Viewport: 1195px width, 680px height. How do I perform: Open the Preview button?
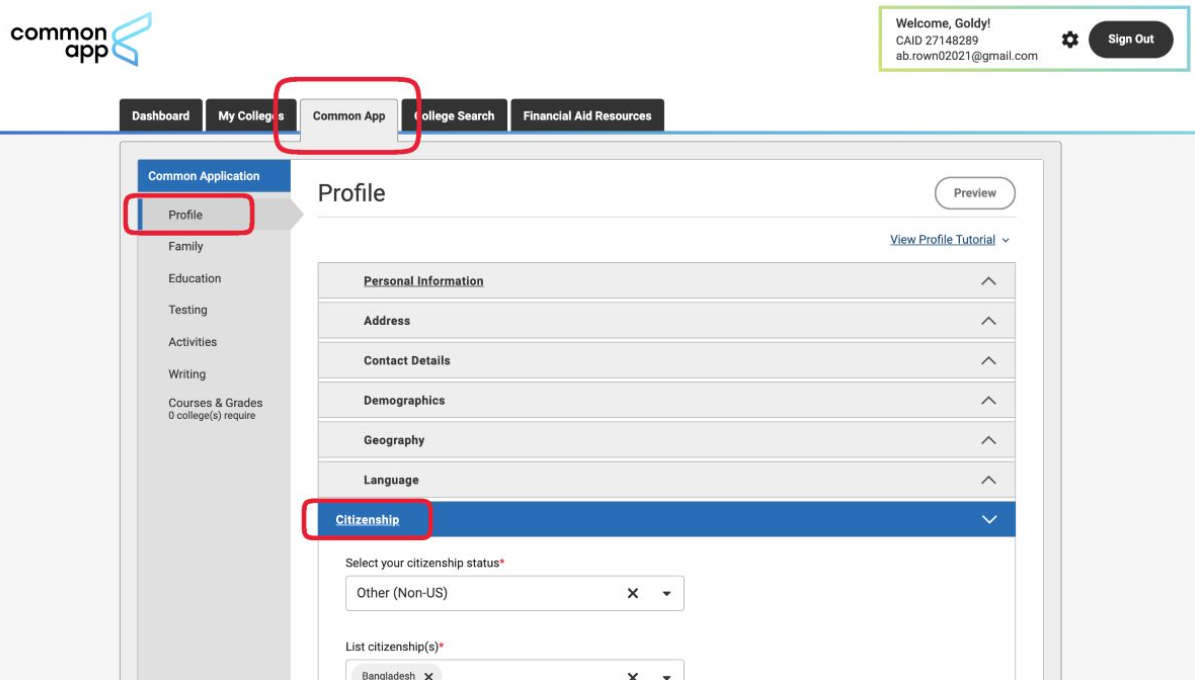tap(975, 193)
